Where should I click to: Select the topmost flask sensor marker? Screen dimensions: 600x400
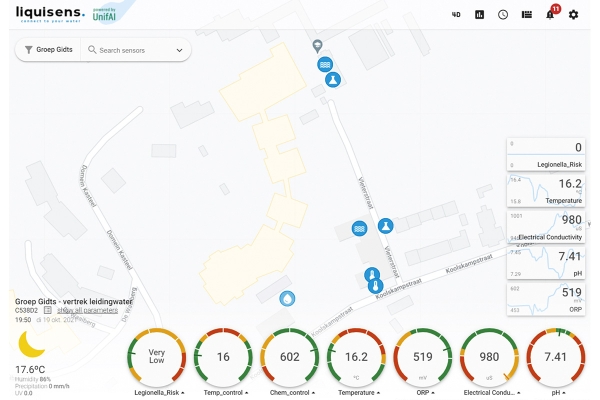pos(333,80)
